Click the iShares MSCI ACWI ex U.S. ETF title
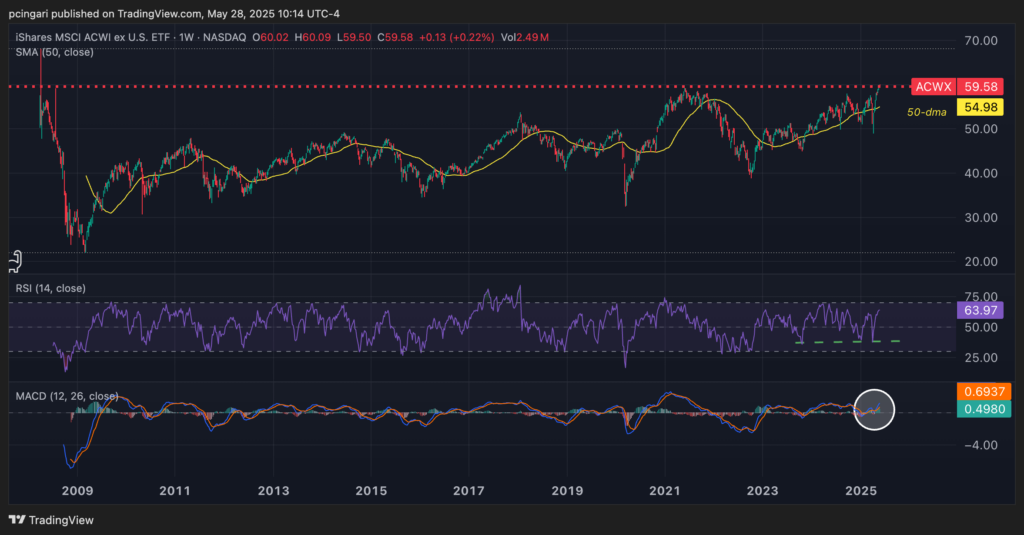Viewport: 1024px width, 535px height. coord(93,37)
